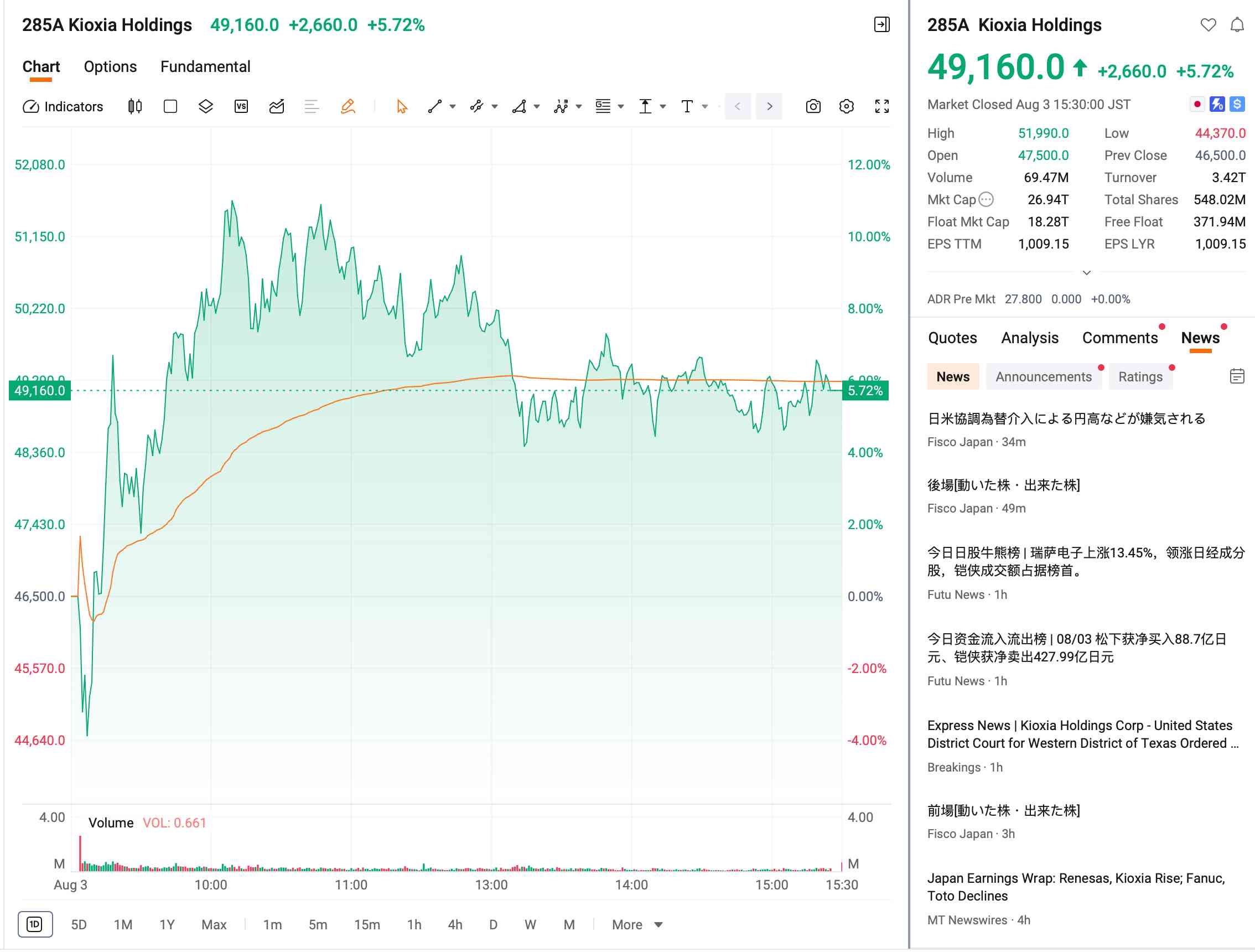This screenshot has height=952, width=1255.
Task: Click the previous arrow in drawing toolbar
Action: pos(738,107)
